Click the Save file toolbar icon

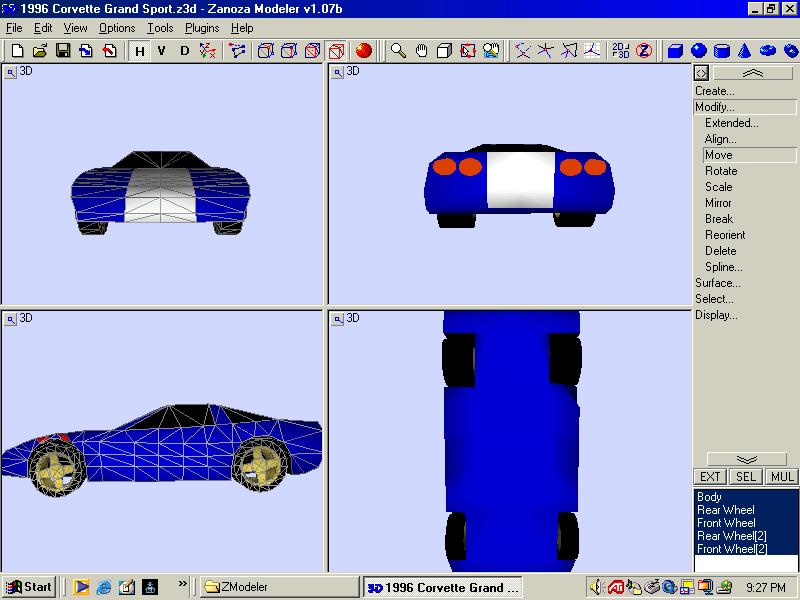point(63,51)
